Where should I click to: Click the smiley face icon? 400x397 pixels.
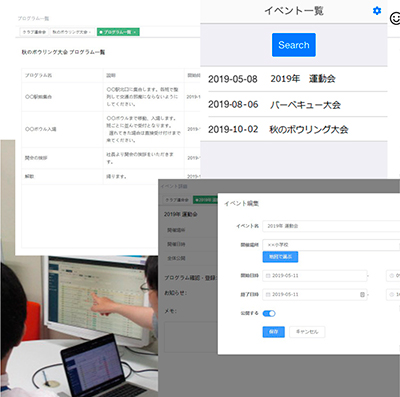tap(395, 18)
